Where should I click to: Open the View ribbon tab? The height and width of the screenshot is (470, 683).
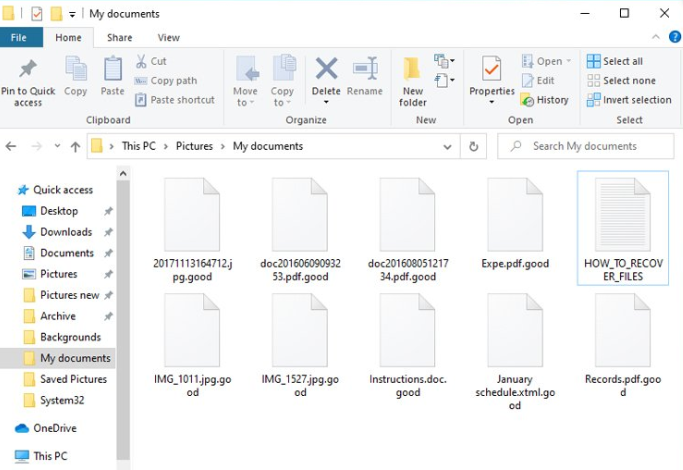click(168, 38)
